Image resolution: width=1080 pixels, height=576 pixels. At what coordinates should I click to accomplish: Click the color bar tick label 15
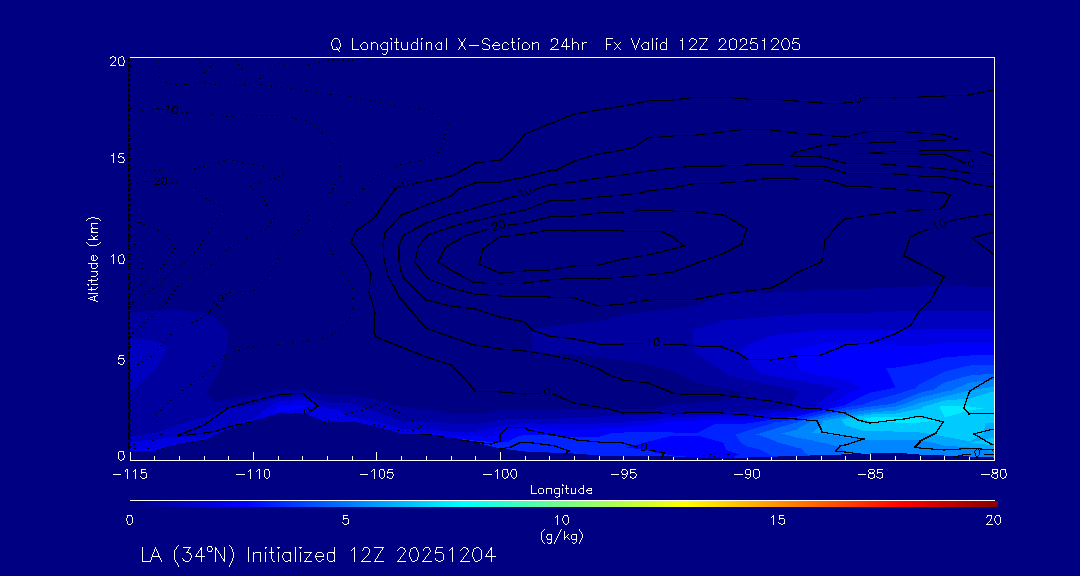[x=777, y=520]
